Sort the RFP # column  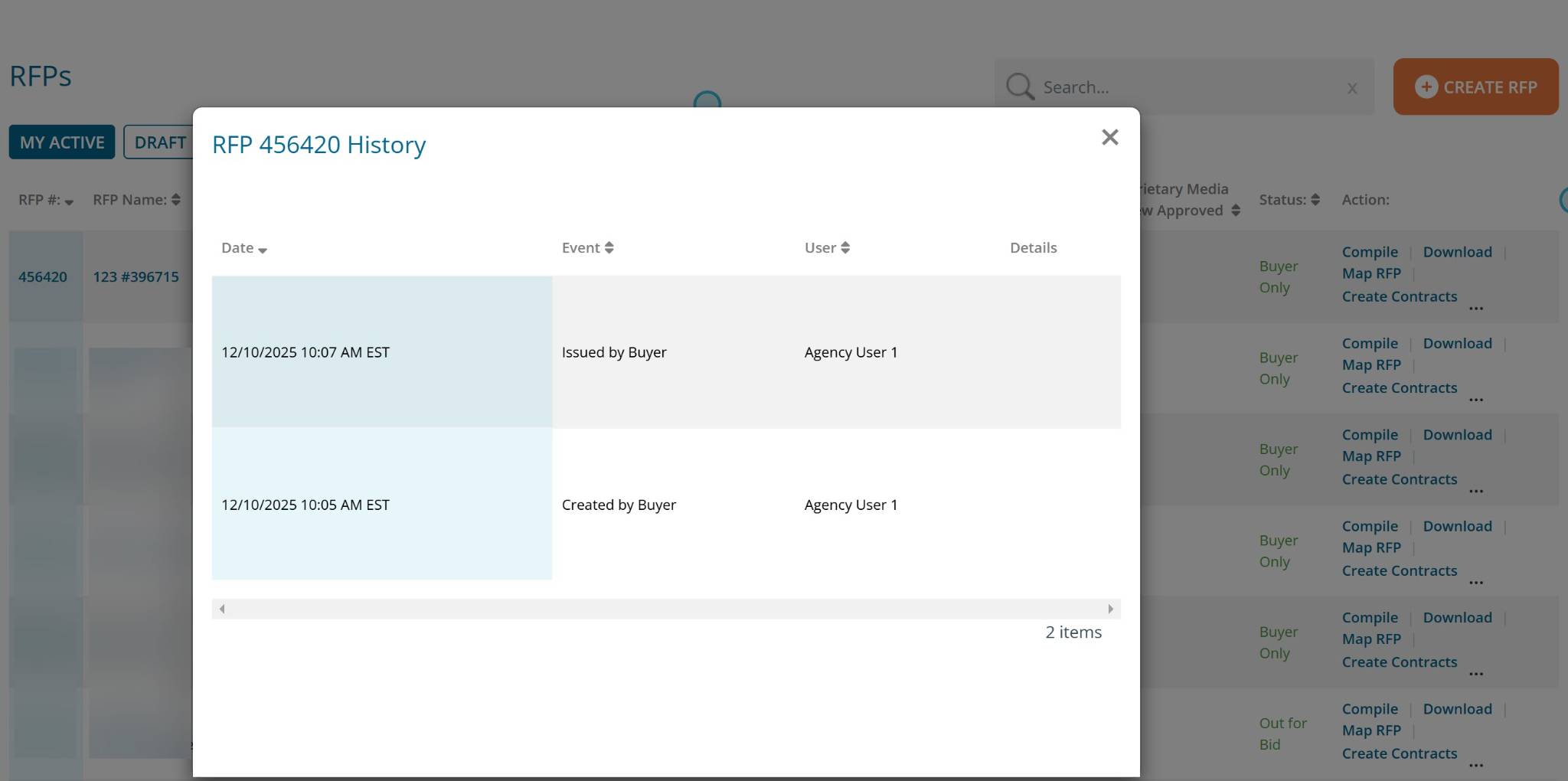[x=69, y=201]
